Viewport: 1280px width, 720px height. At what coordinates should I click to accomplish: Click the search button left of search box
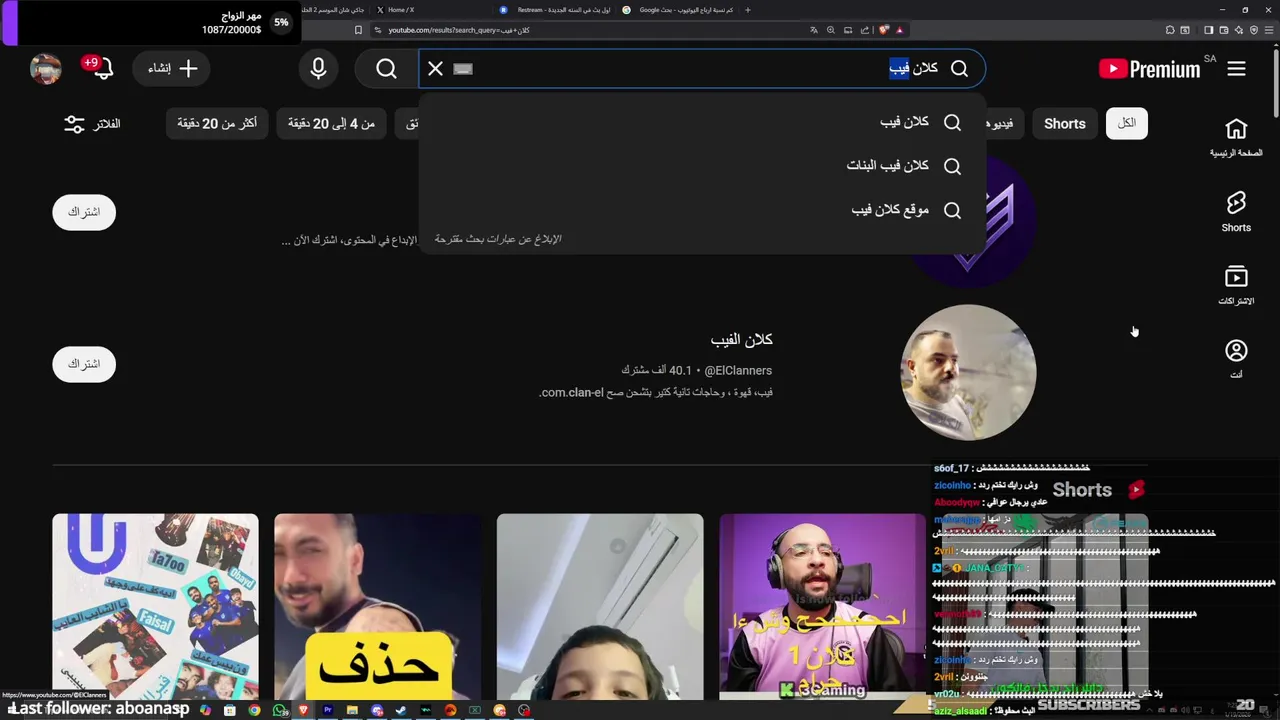coord(386,69)
